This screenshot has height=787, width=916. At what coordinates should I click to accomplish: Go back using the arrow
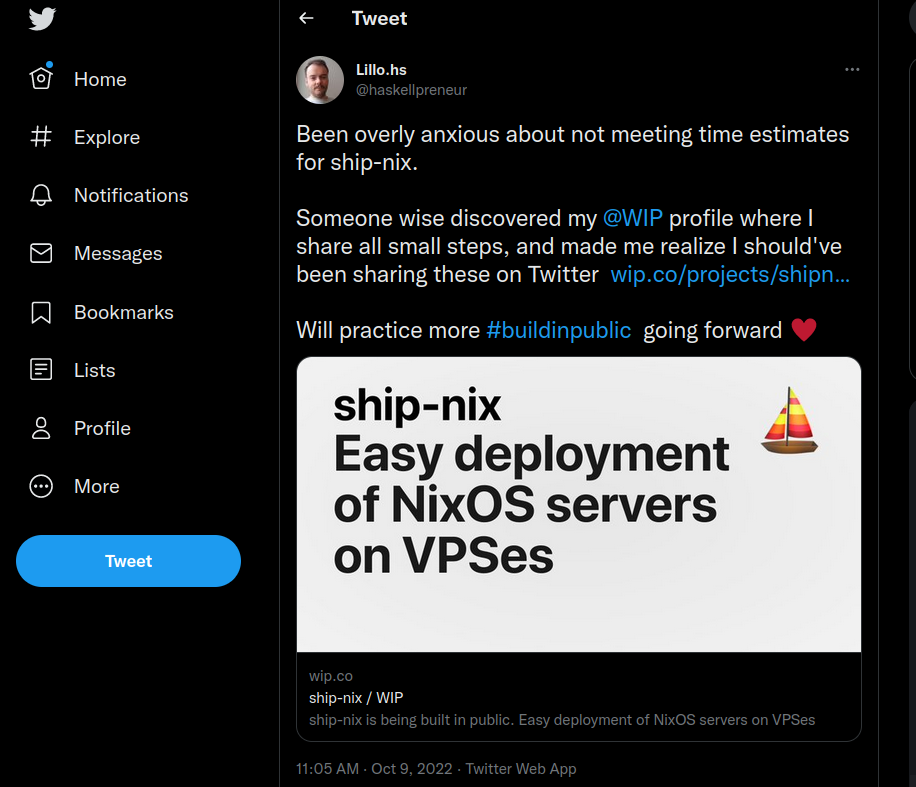pos(307,18)
